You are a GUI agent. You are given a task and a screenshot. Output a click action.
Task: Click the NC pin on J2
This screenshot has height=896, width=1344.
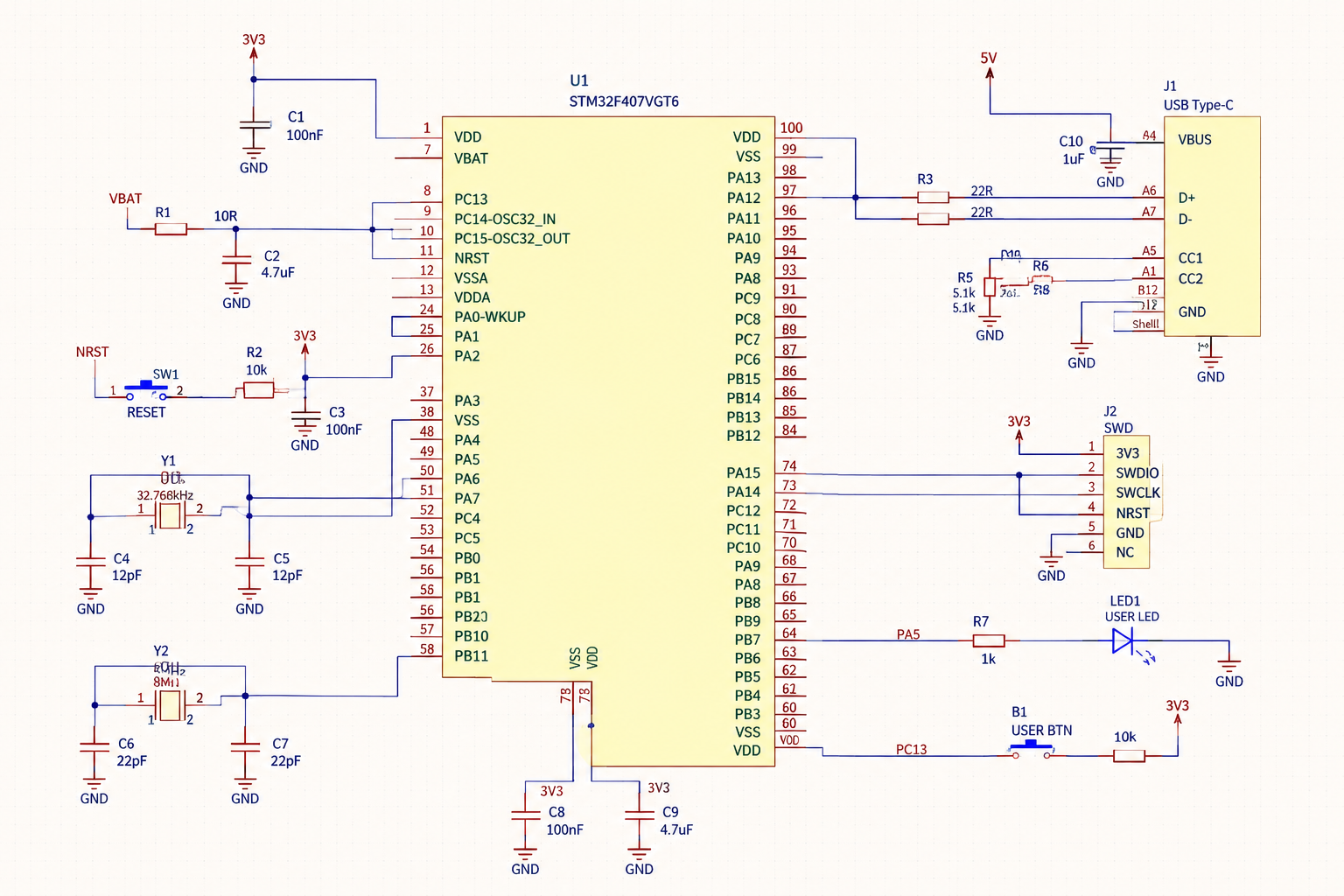[x=1124, y=553]
